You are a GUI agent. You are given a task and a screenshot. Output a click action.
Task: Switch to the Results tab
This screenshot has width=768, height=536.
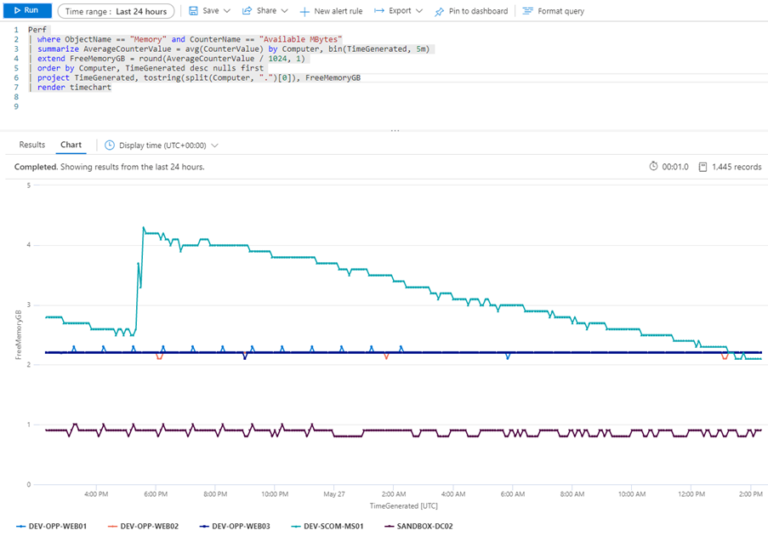tap(32, 144)
